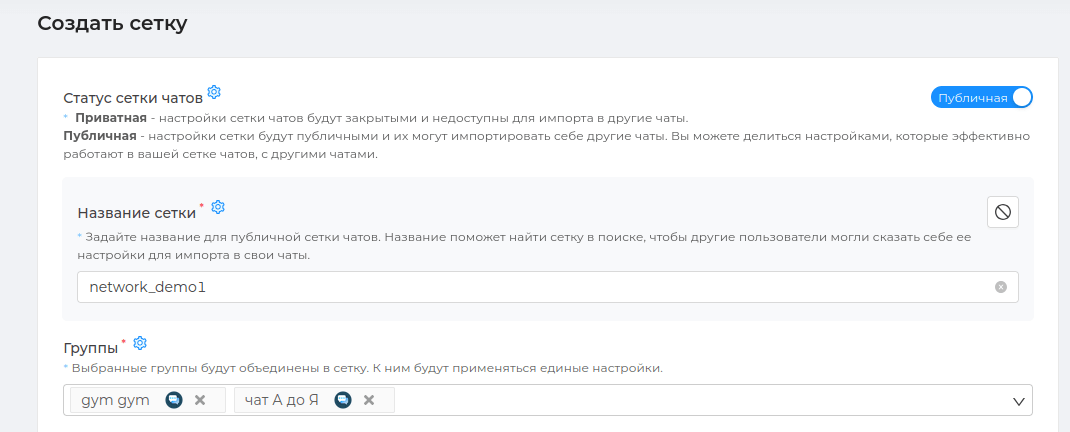Click chat bubble icon on чат А до Я tag

coord(343,400)
